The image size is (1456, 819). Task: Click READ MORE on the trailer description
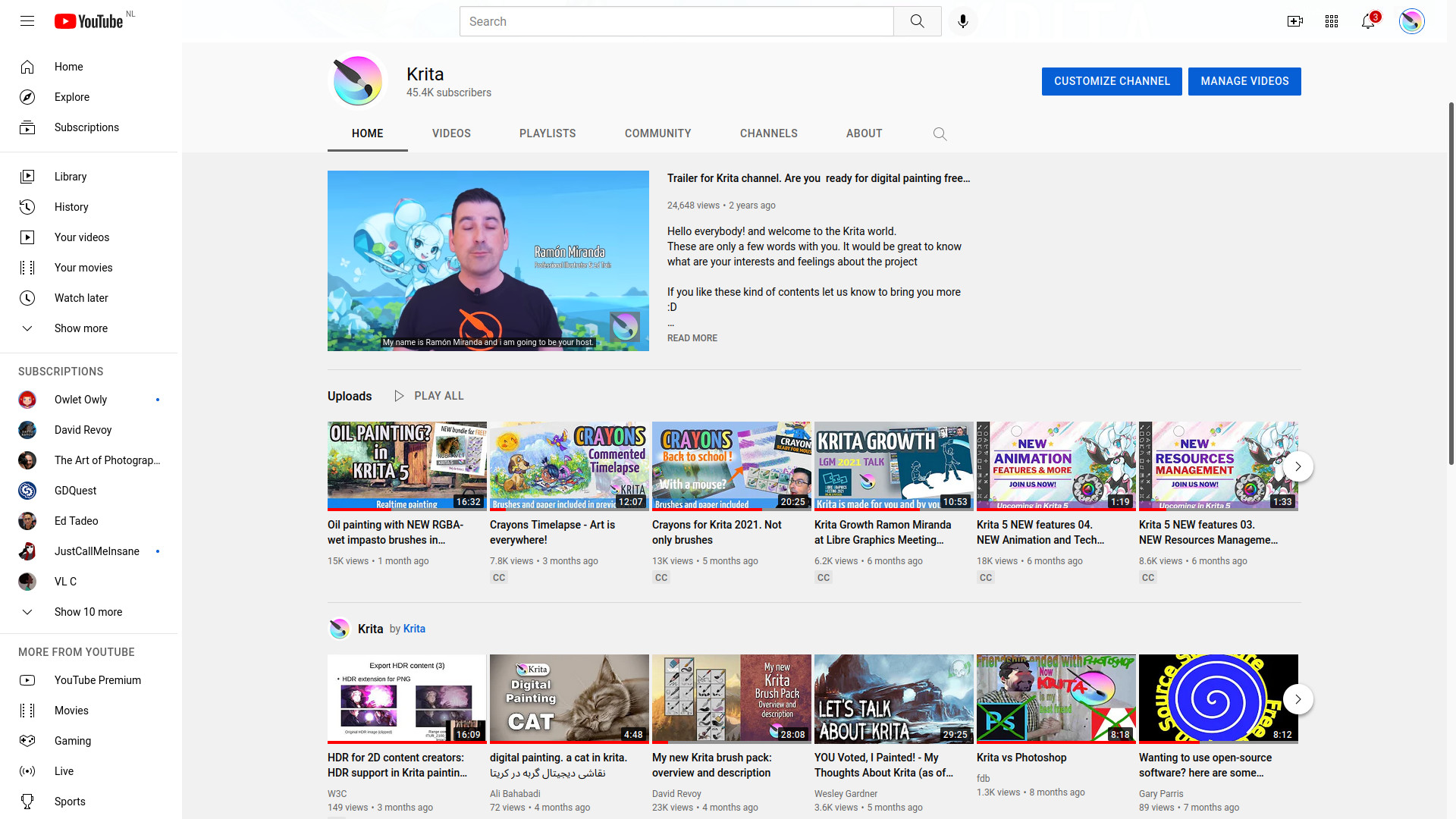691,337
